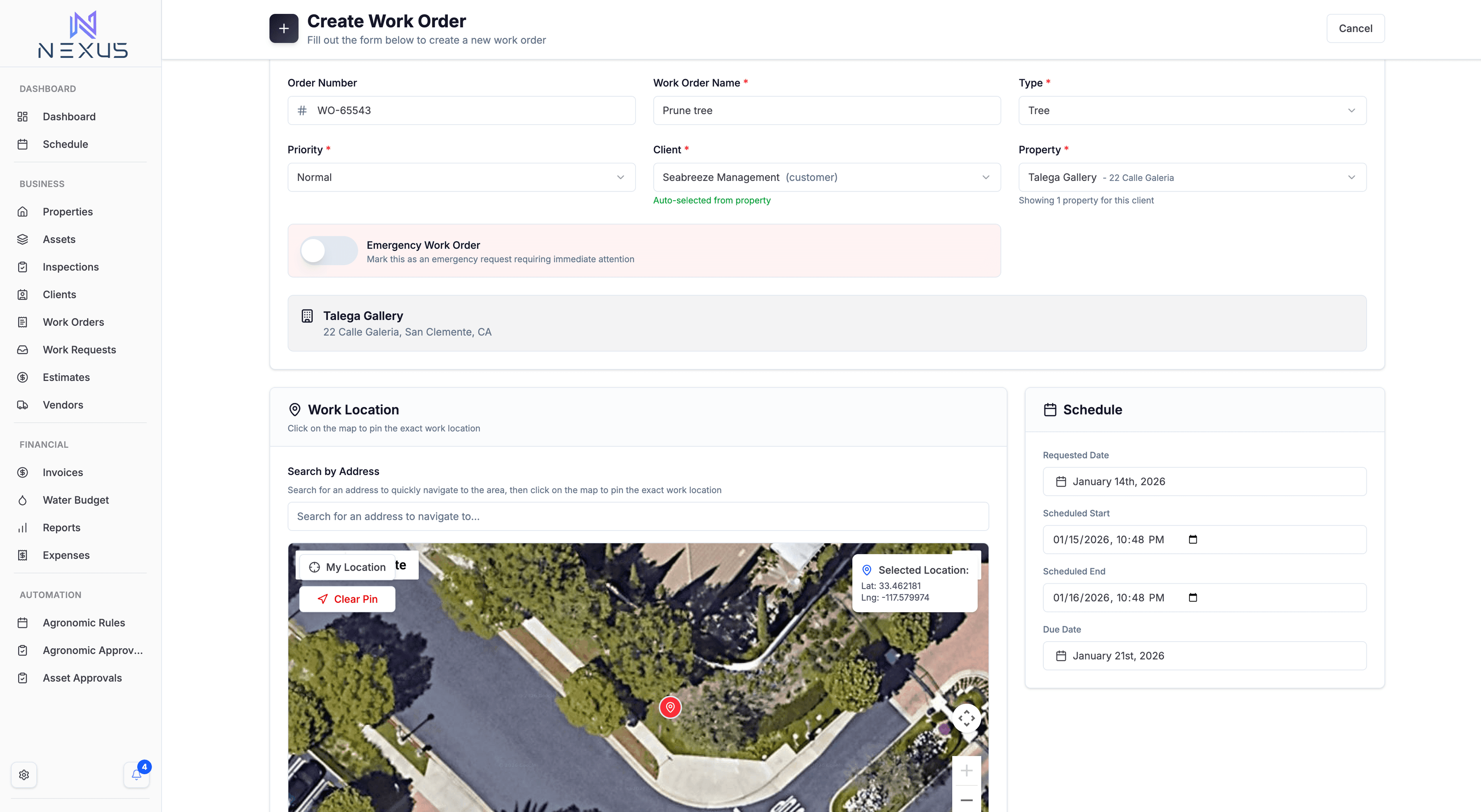Select the Schedule sidebar item
Viewport: 1481px width, 812px height.
[x=65, y=144]
